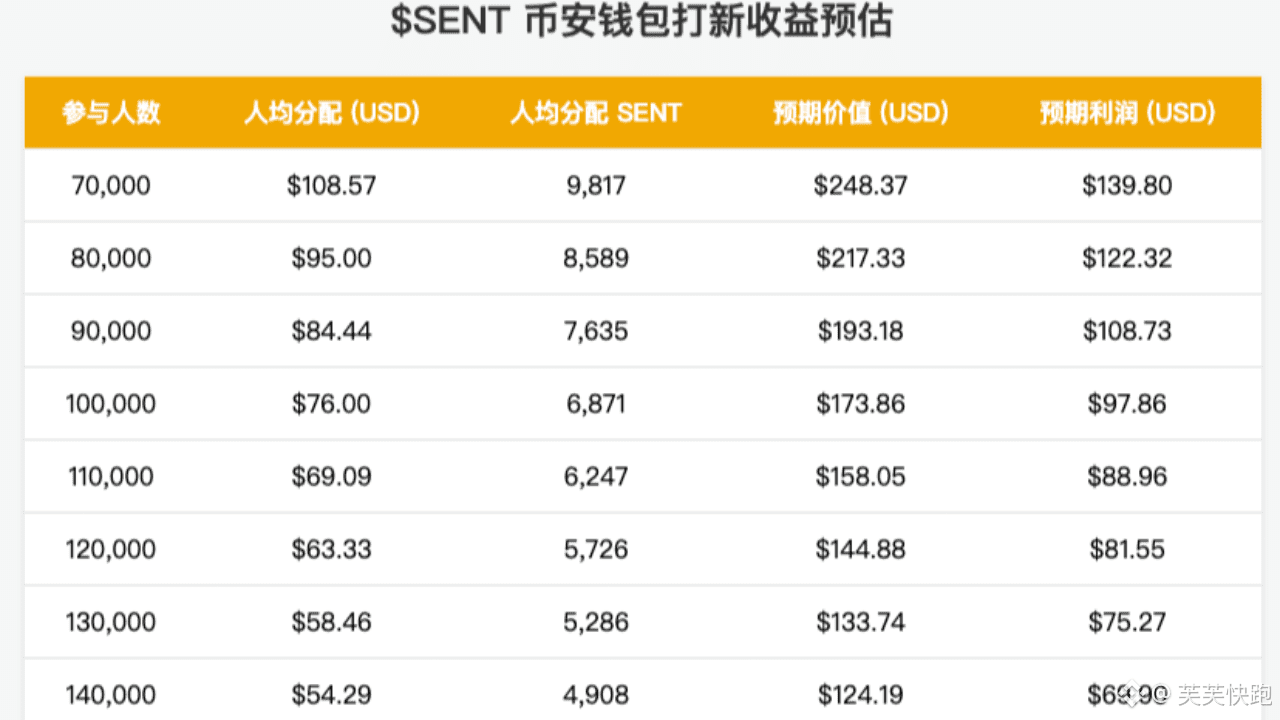Screen dimensions: 1280x720
Task: Click the 人均分配 (USD) column header
Action: click(x=331, y=113)
